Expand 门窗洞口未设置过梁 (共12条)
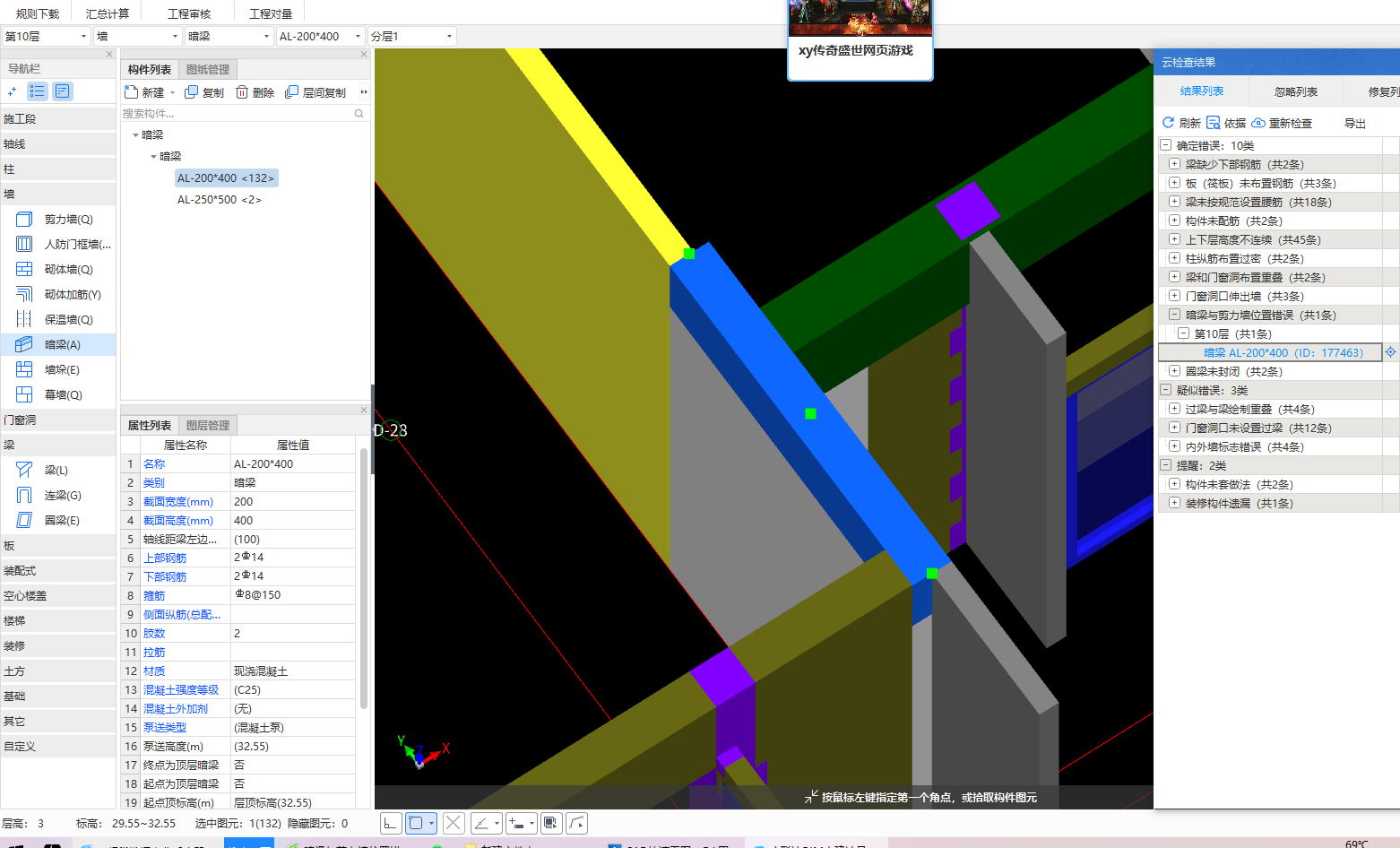1400x848 pixels. click(1175, 428)
